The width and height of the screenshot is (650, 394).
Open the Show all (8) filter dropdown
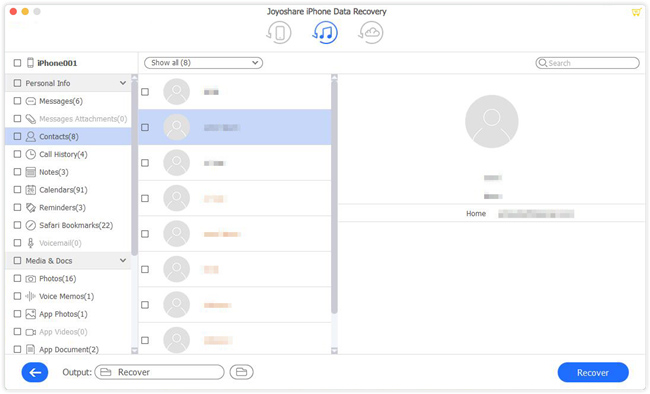click(204, 63)
